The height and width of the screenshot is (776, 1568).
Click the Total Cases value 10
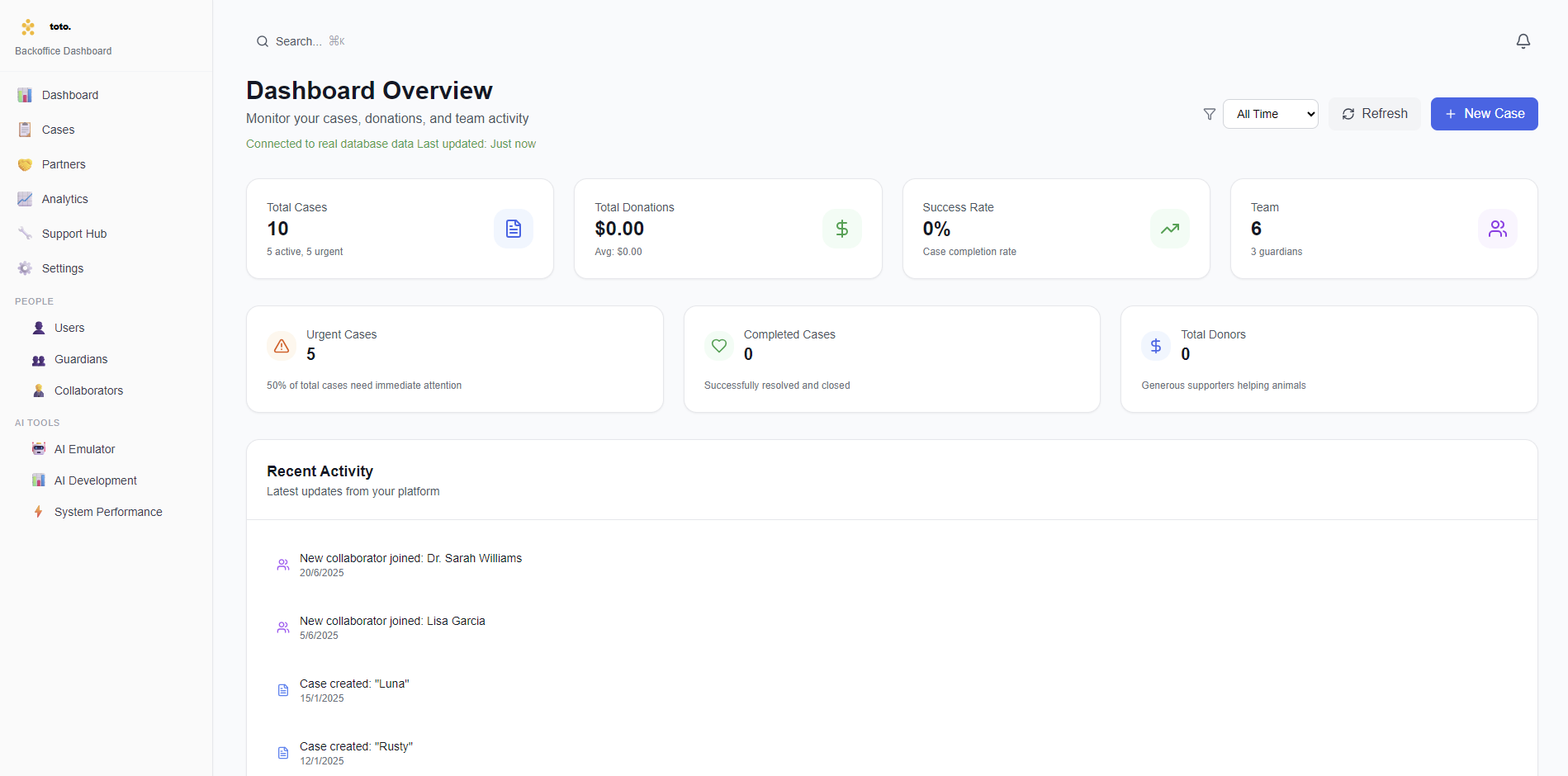click(277, 229)
